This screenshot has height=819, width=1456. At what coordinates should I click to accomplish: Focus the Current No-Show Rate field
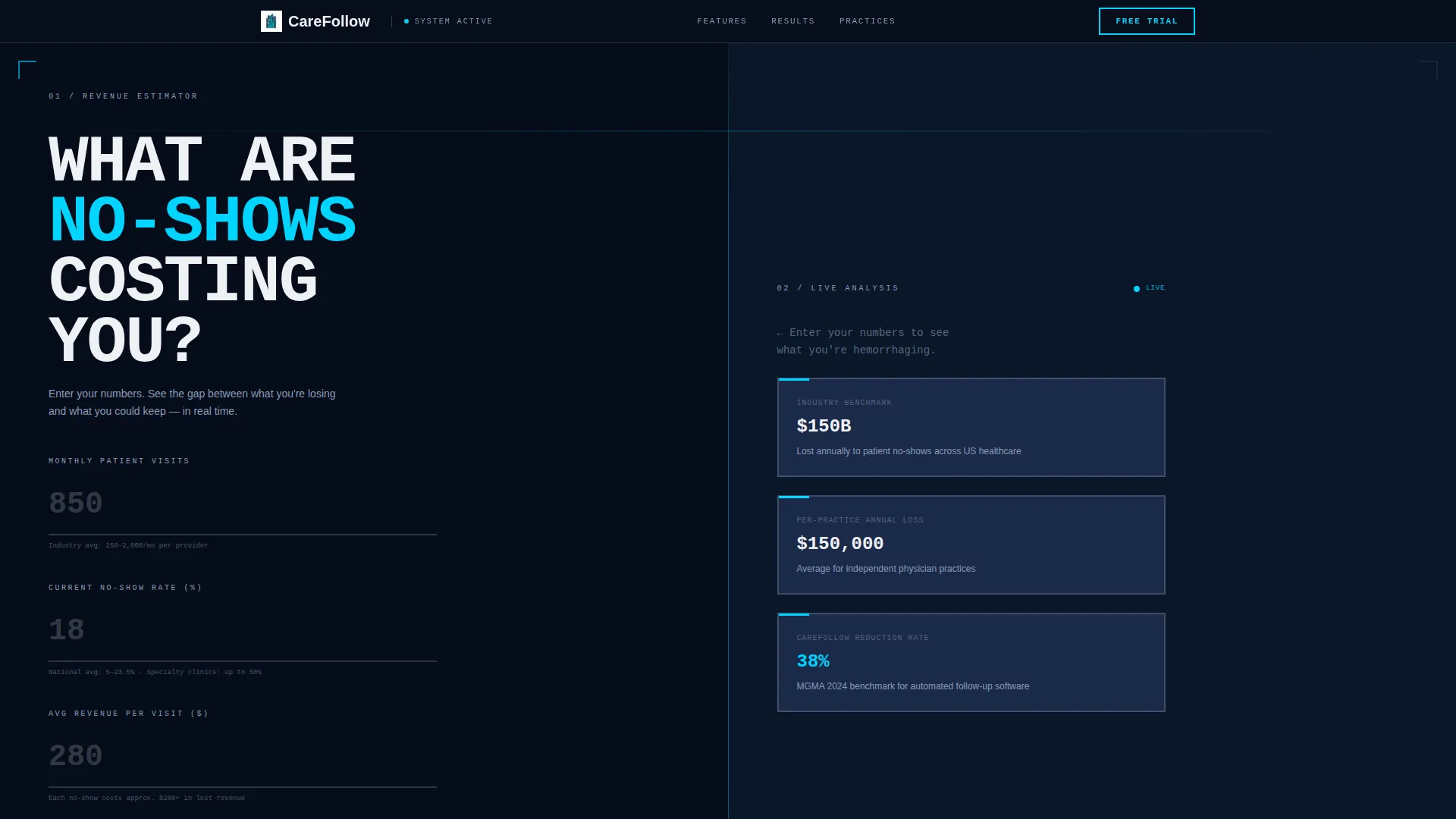(x=243, y=631)
